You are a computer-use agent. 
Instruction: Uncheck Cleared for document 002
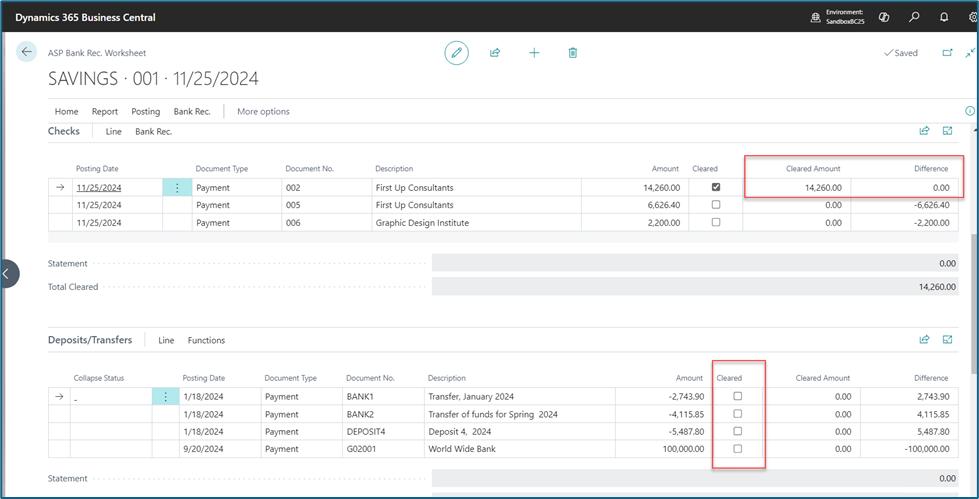click(716, 187)
